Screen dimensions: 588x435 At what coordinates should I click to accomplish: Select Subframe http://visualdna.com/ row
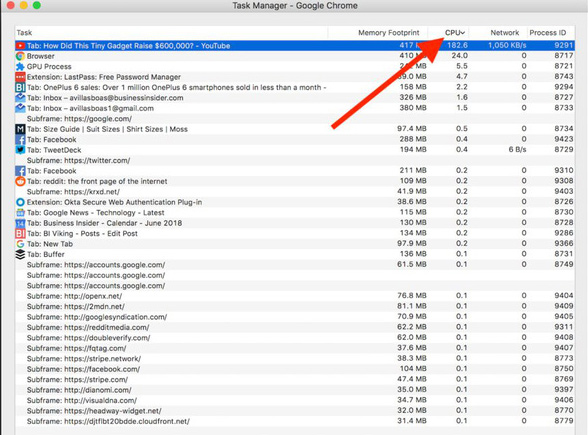[295, 400]
